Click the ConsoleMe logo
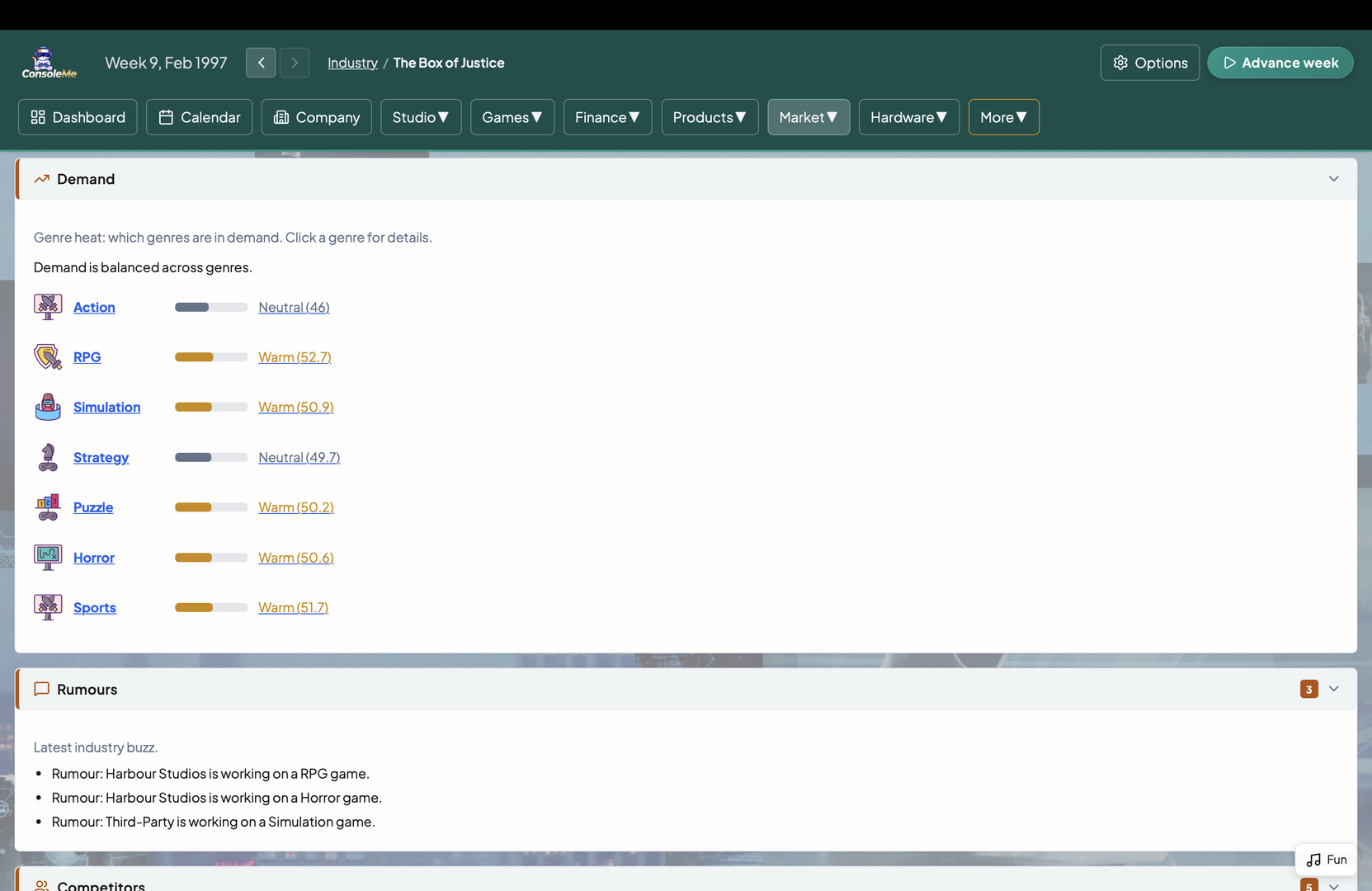 click(47, 62)
